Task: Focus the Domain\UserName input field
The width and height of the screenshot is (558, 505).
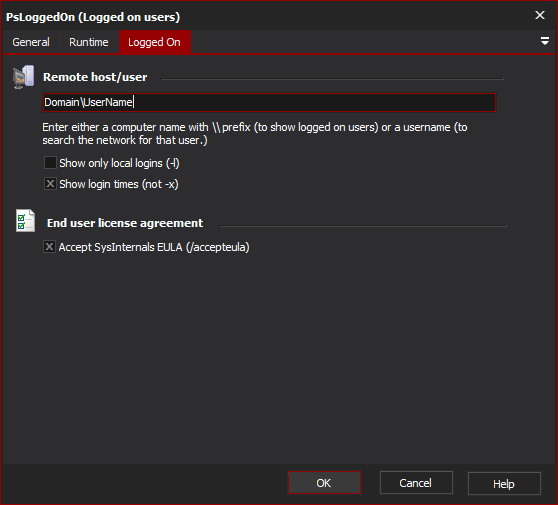Action: [269, 102]
